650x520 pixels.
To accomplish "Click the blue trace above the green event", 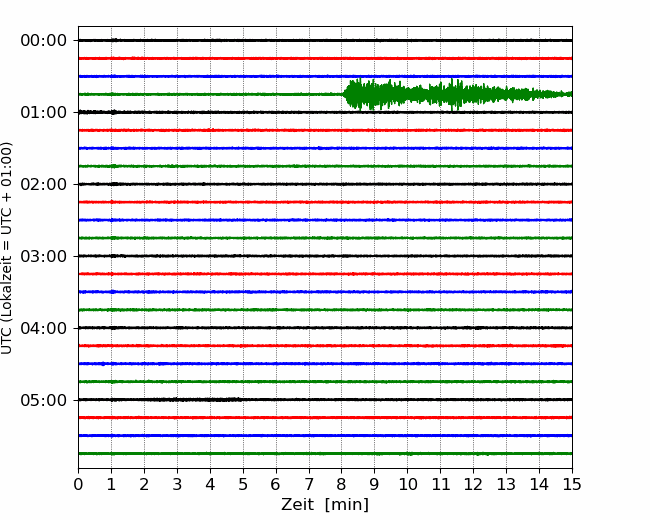I will pos(325,76).
